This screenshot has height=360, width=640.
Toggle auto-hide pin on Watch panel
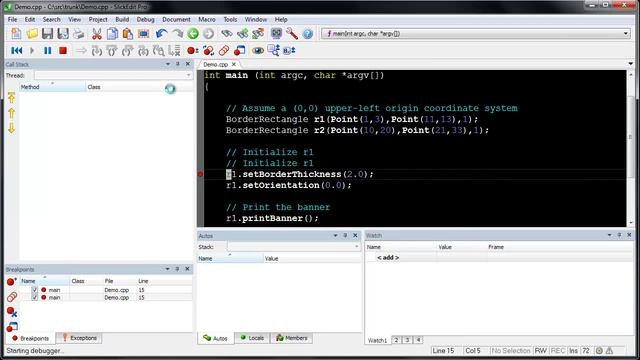tap(619, 235)
